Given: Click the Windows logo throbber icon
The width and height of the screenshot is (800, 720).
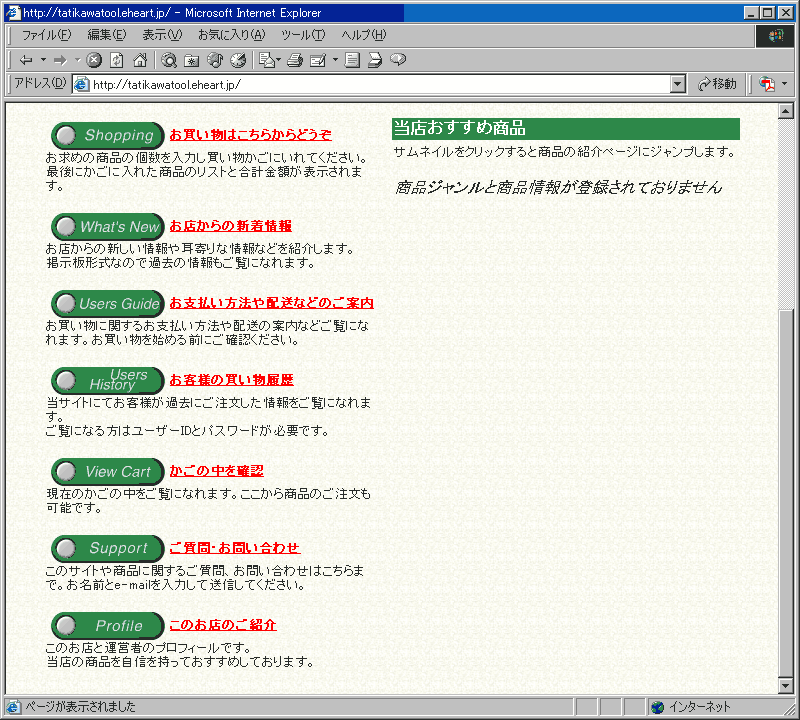Looking at the screenshot, I should [776, 35].
